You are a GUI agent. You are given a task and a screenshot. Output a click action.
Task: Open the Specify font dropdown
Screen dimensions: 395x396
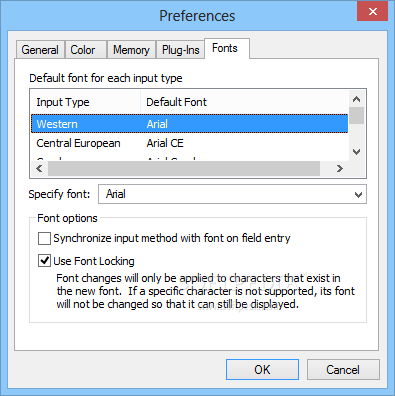(358, 194)
